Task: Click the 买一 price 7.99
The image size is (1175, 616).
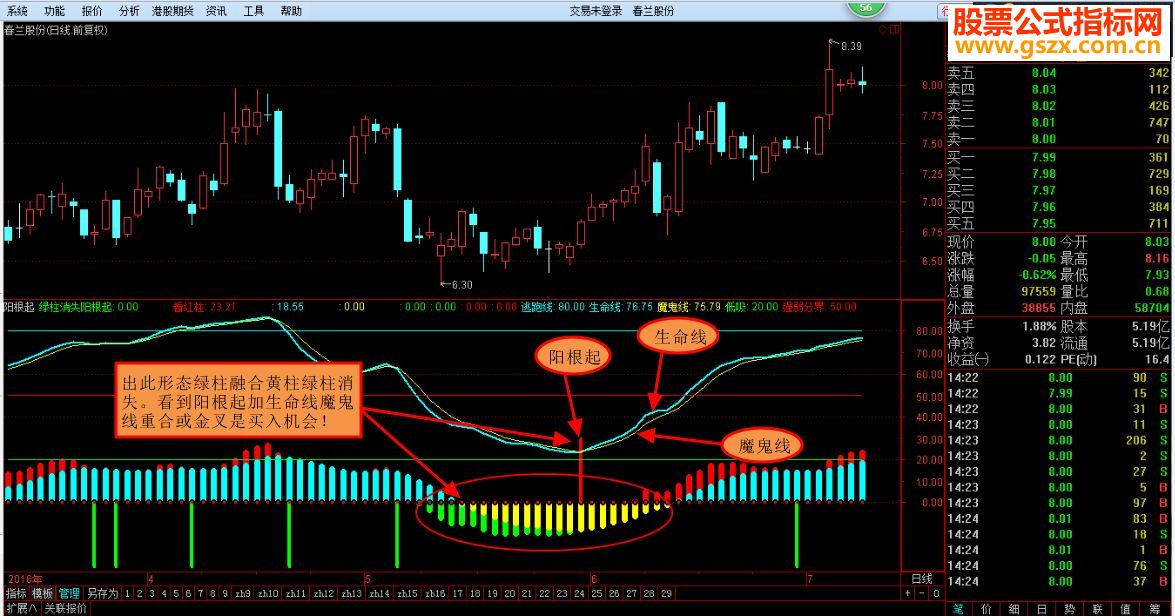Action: coord(1043,157)
